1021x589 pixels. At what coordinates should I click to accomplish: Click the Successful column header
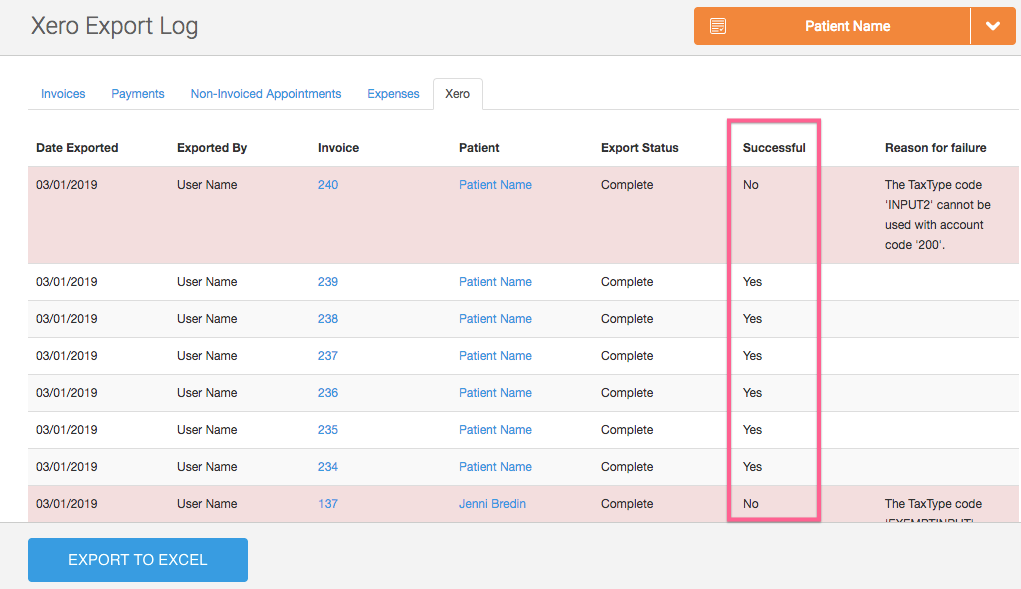774,148
